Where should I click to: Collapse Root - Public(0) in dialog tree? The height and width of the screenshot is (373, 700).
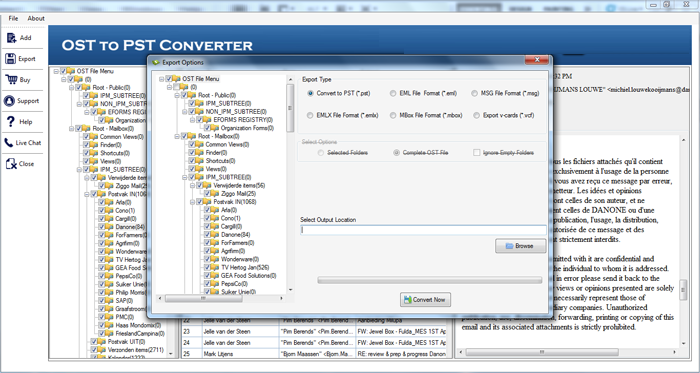tap(177, 95)
